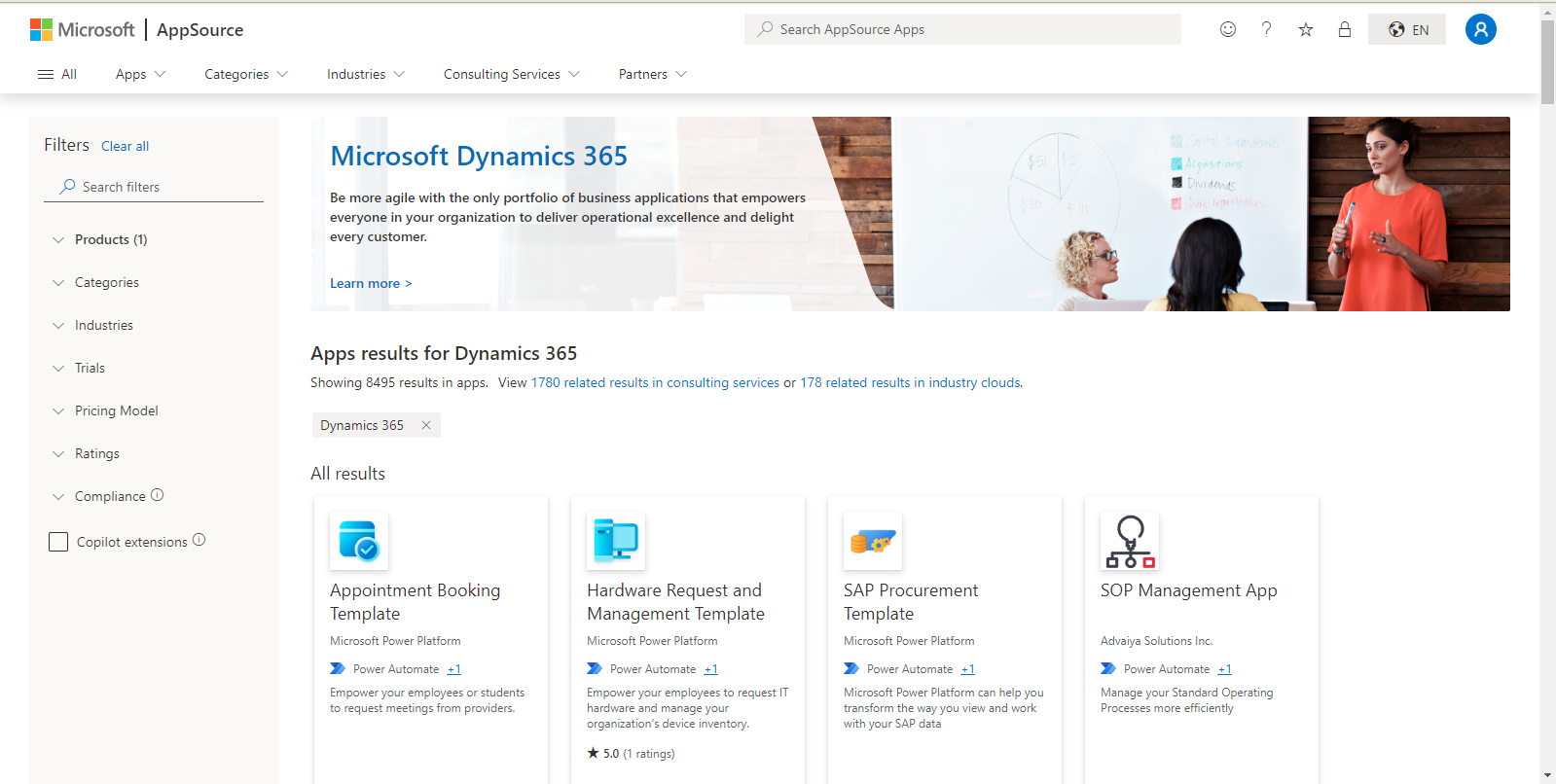Click the lock icon in header
Screen dimensions: 1556x784
click(x=1345, y=29)
